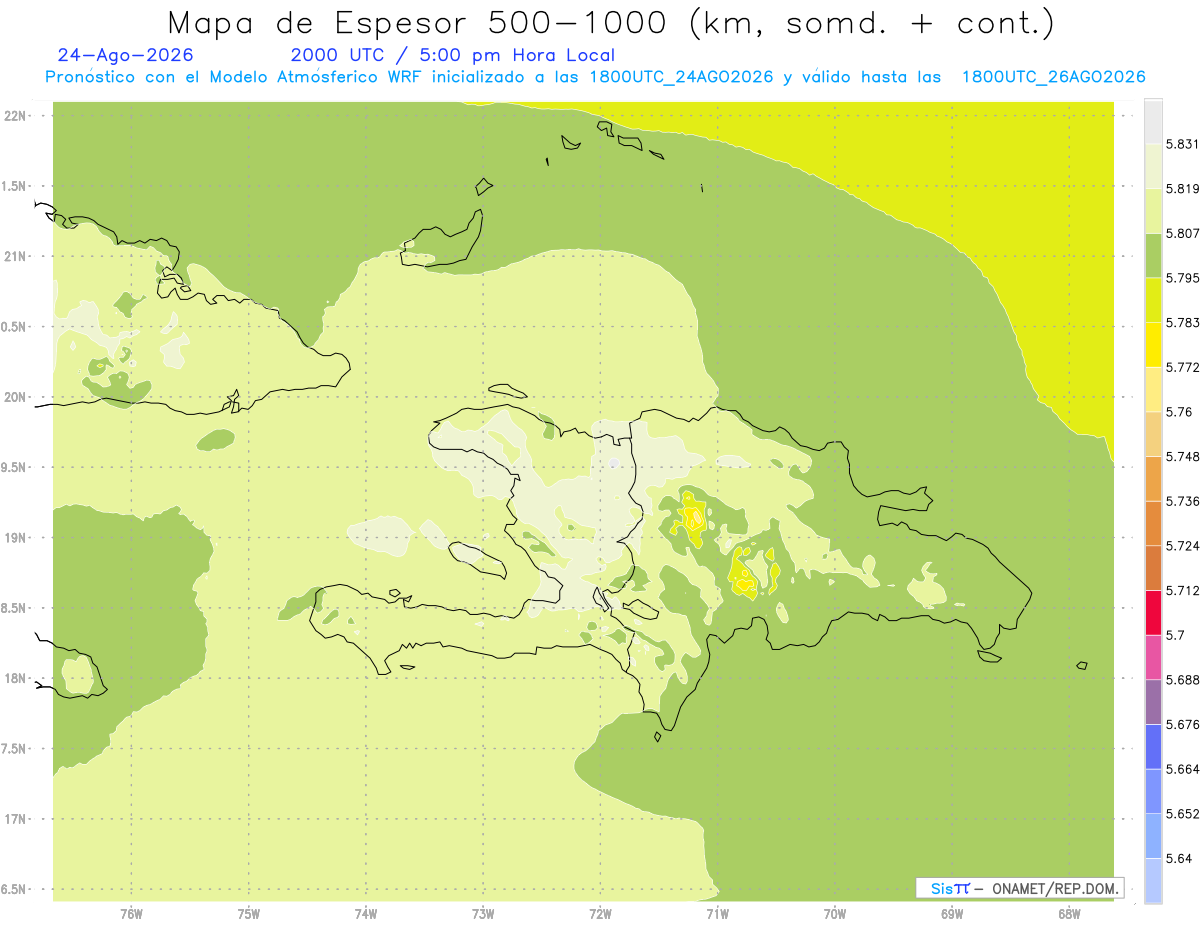
Task: Click the 20N latitude label
Action: pyautogui.click(x=15, y=397)
